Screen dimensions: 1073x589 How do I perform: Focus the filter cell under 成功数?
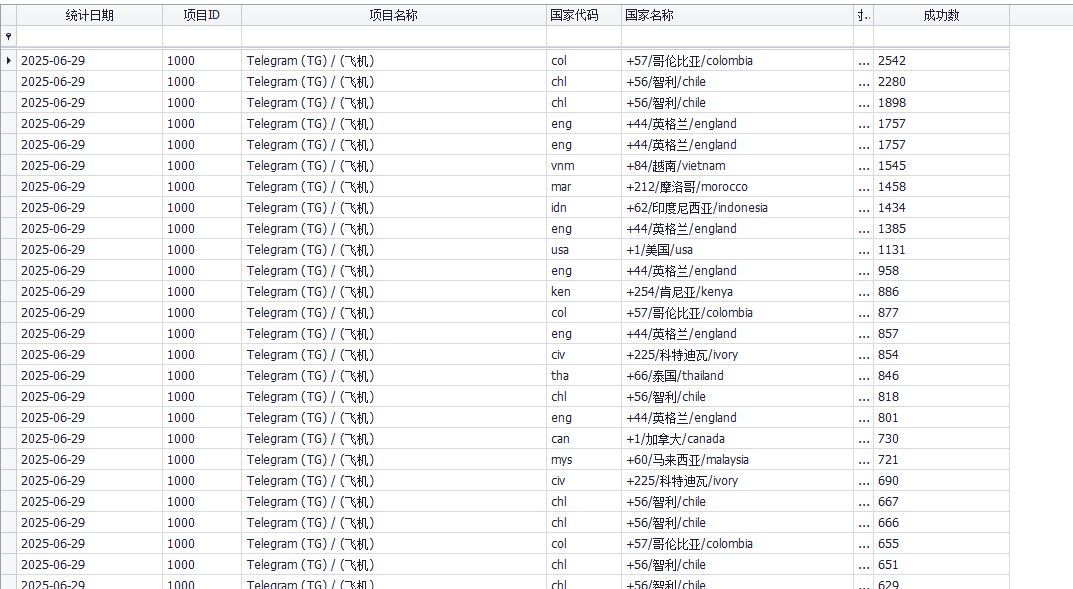941,36
